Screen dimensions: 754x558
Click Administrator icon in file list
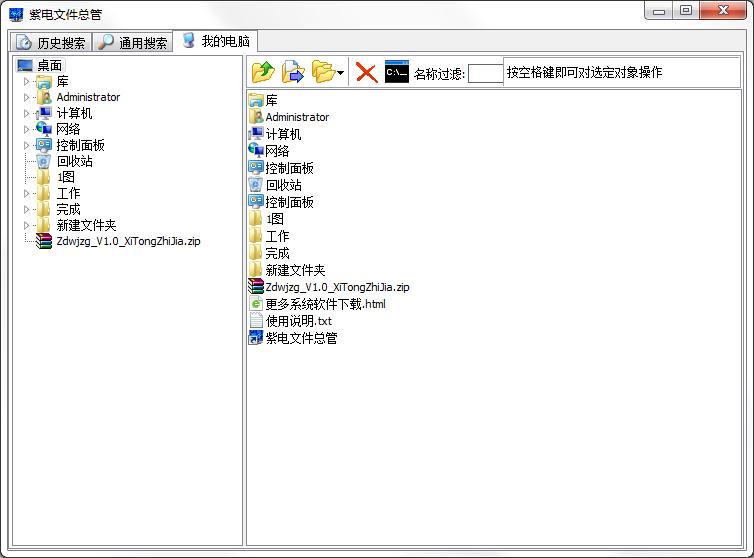pyautogui.click(x=256, y=117)
